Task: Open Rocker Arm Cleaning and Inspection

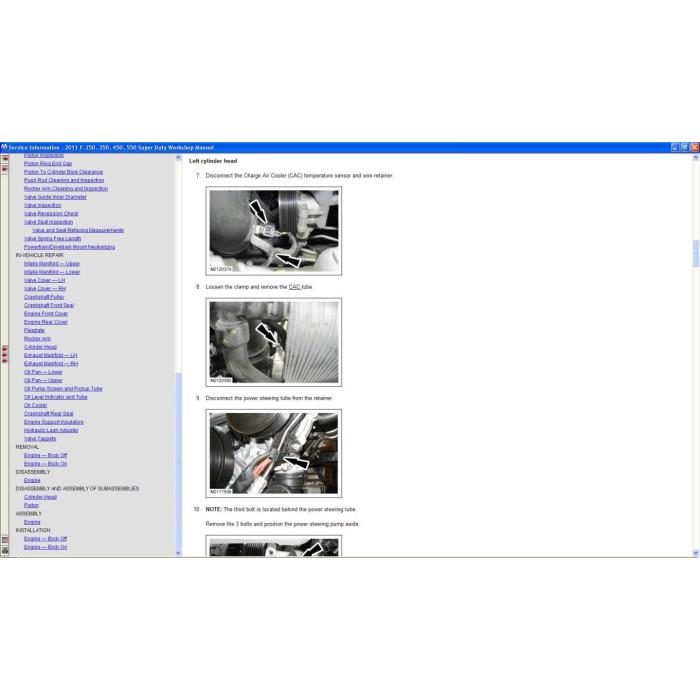Action: pos(66,188)
